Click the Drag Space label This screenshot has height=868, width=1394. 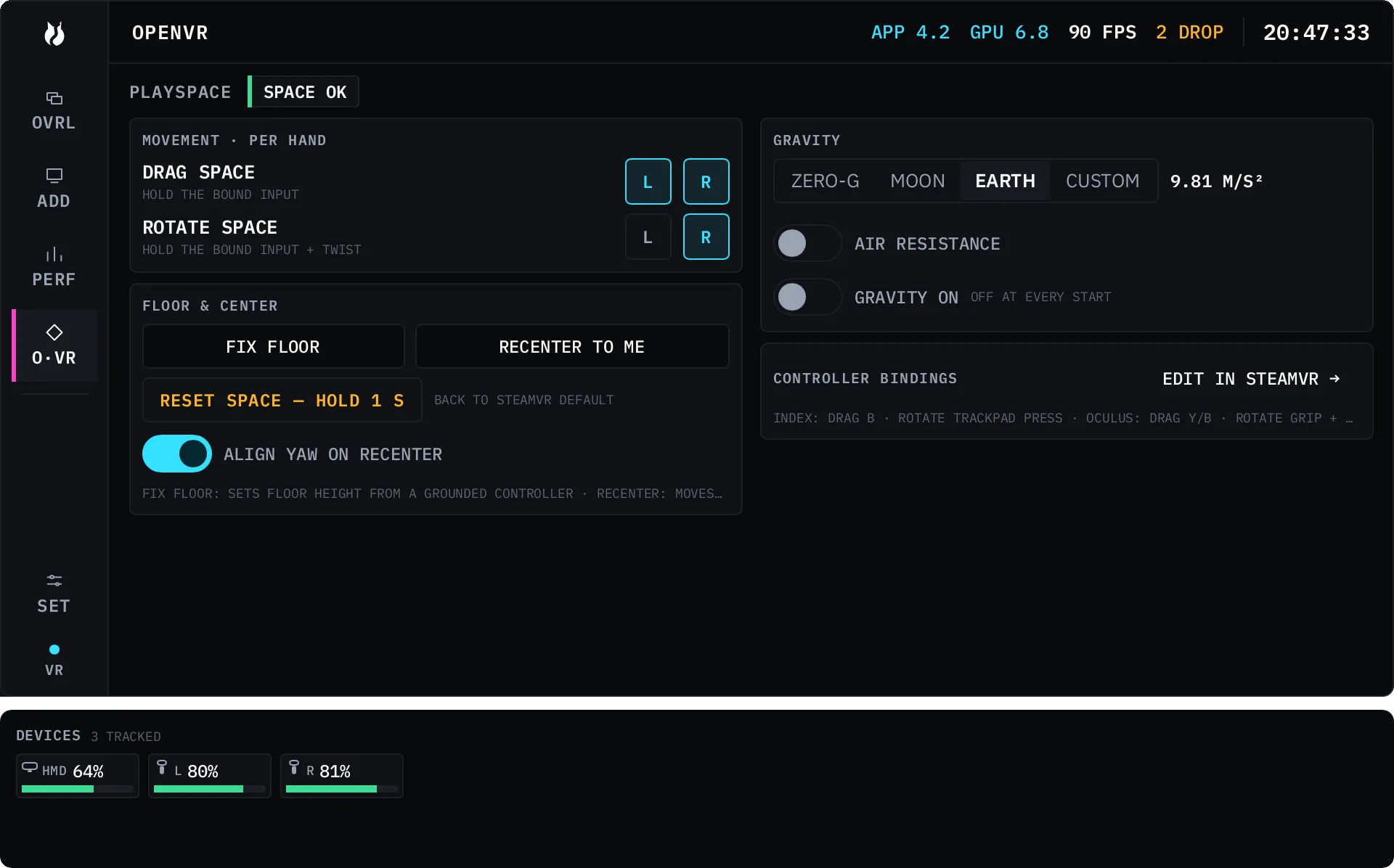[198, 172]
